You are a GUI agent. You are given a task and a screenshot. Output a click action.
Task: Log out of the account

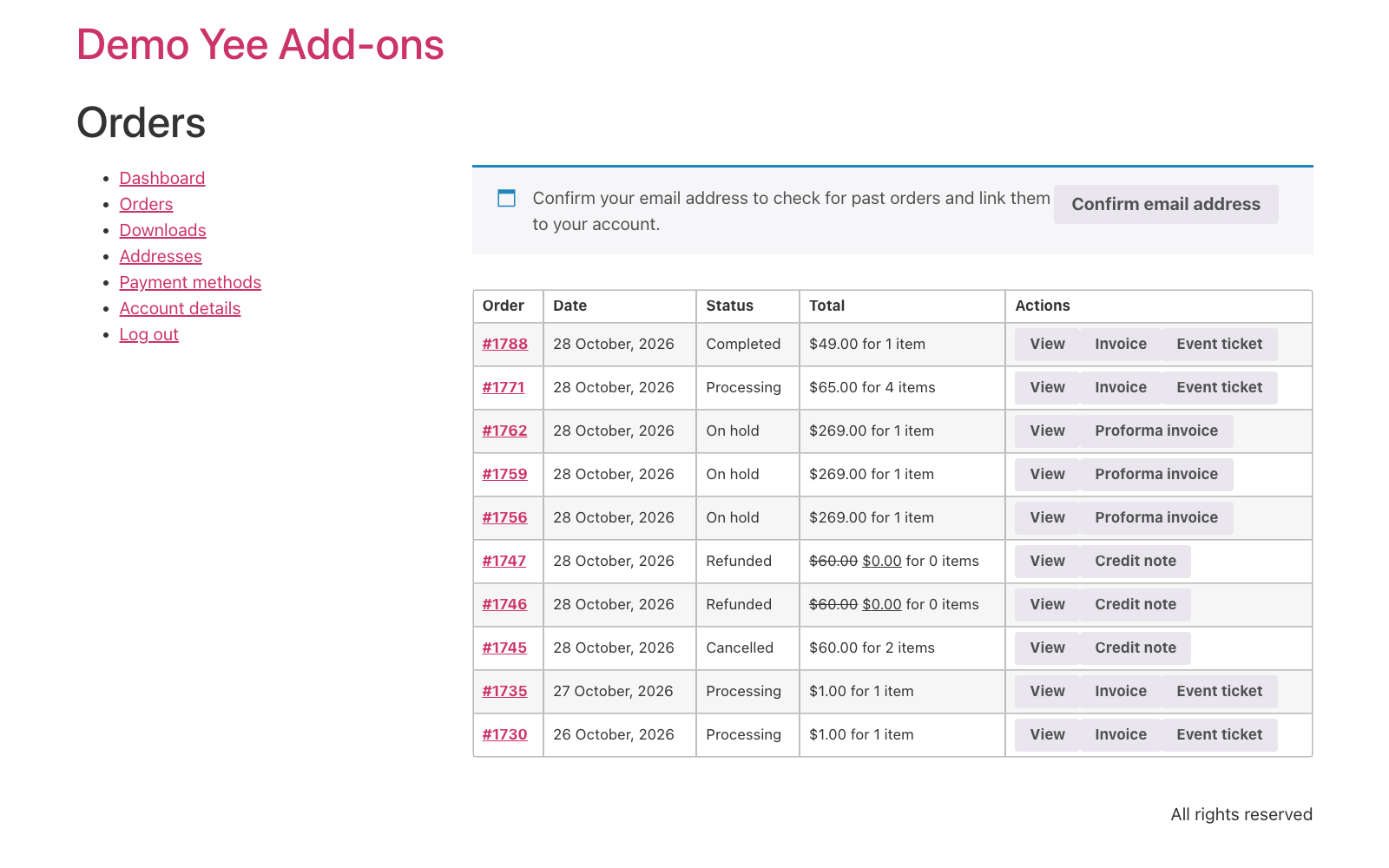click(148, 334)
